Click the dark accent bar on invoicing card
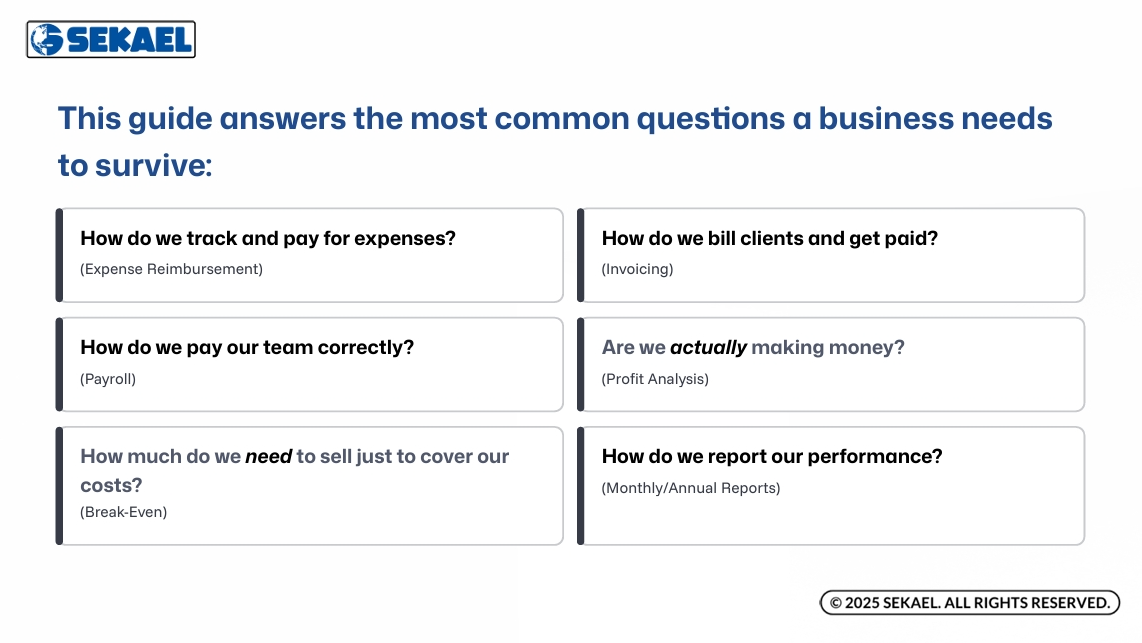 pyautogui.click(x=581, y=255)
